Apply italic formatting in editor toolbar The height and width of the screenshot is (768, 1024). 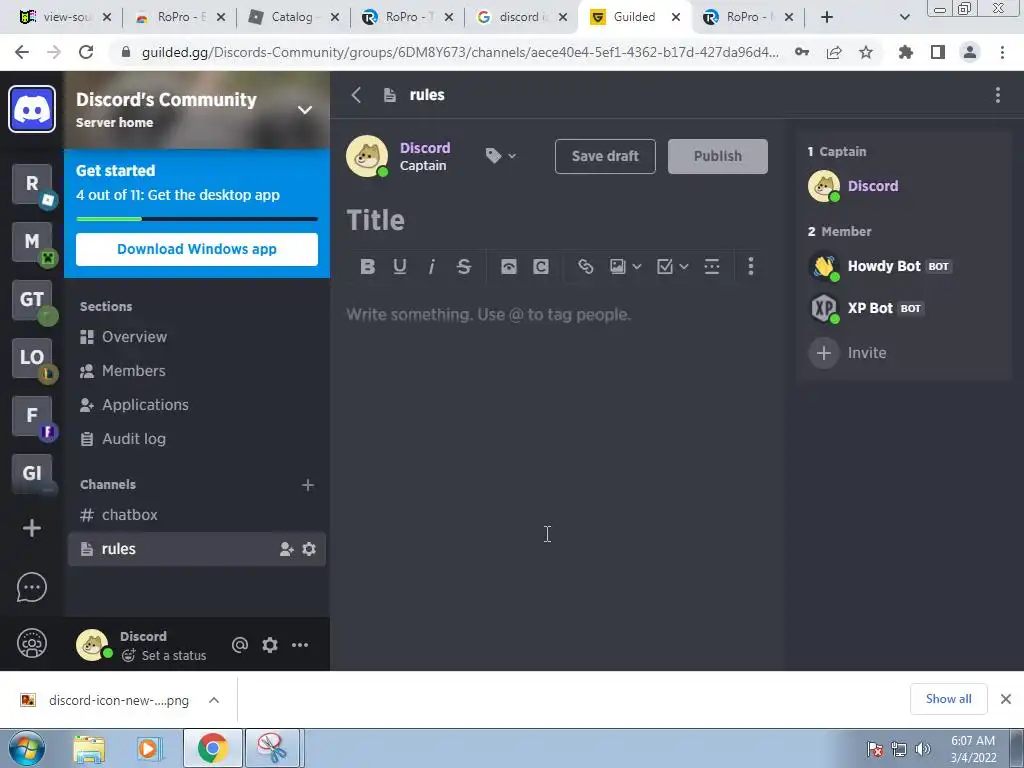point(432,266)
